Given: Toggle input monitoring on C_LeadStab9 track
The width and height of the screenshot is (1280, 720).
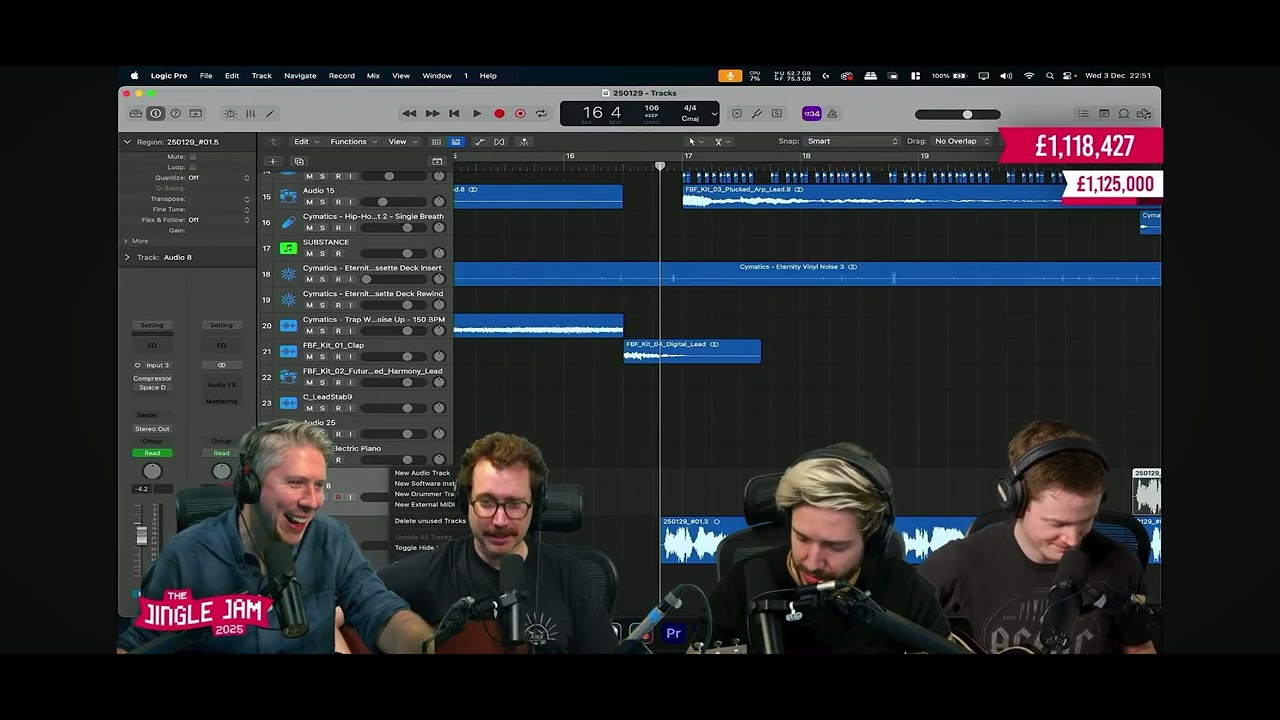Looking at the screenshot, I should pos(350,409).
